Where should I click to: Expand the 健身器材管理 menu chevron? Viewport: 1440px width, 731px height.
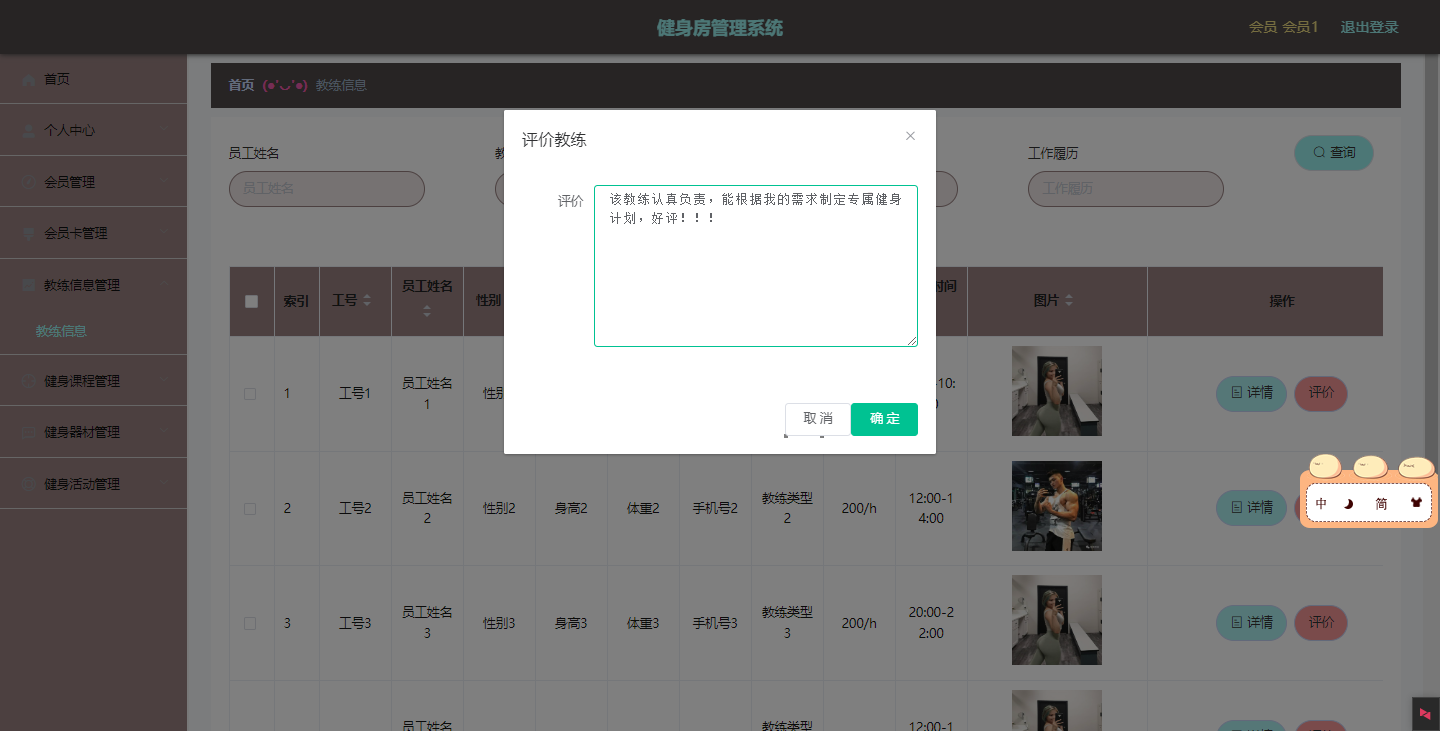tap(165, 432)
